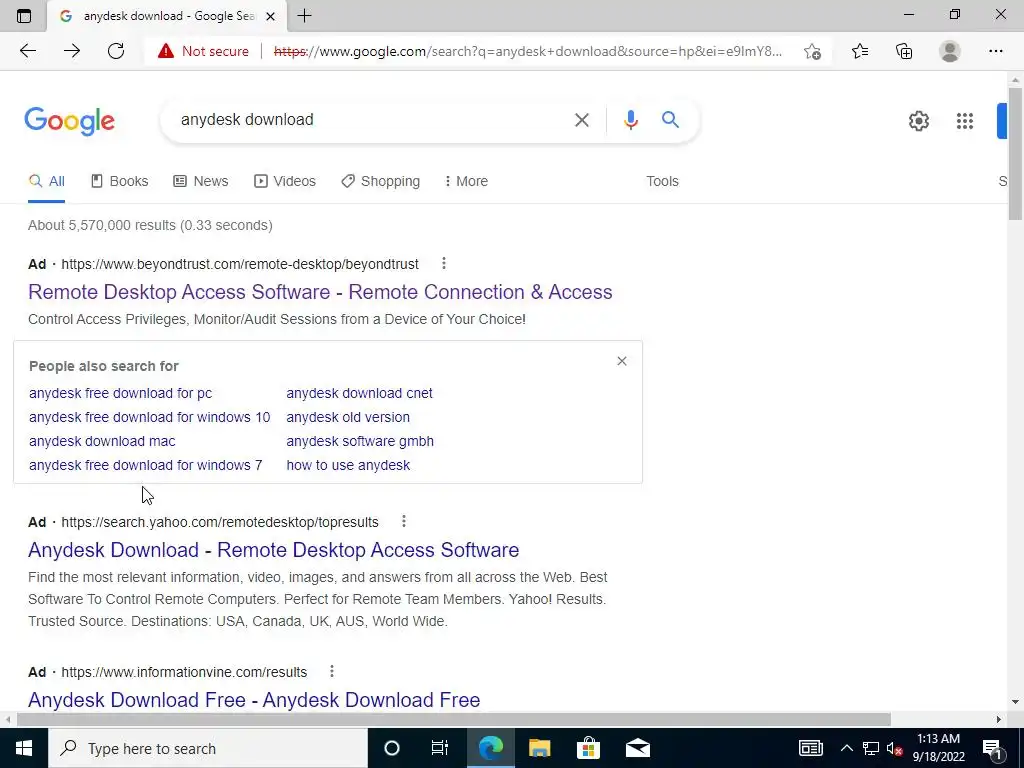Open the Anydesk Download Yahoo ad link

pyautogui.click(x=274, y=550)
